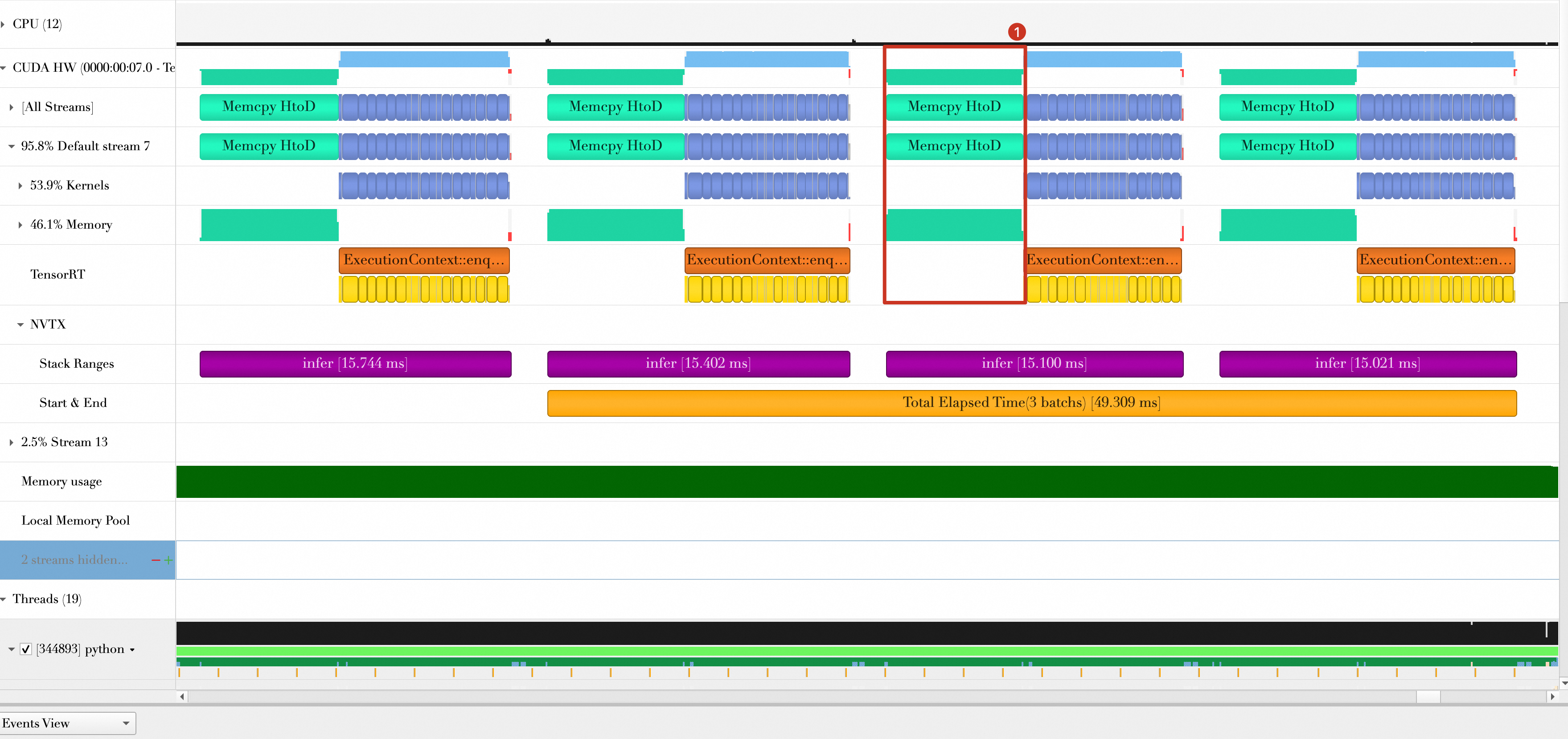The image size is (1568, 739).
Task: Expand the 46.1% Memory row
Action: click(x=20, y=225)
